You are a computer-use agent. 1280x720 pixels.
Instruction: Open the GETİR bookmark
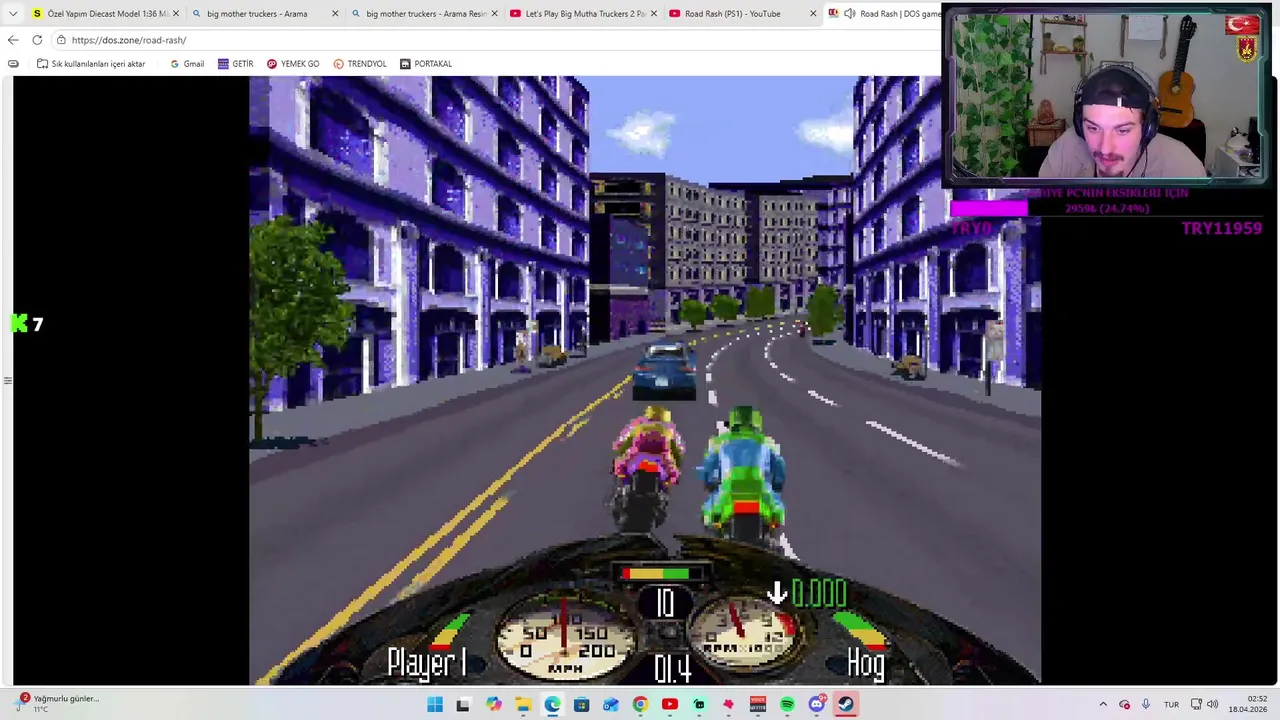pos(235,64)
